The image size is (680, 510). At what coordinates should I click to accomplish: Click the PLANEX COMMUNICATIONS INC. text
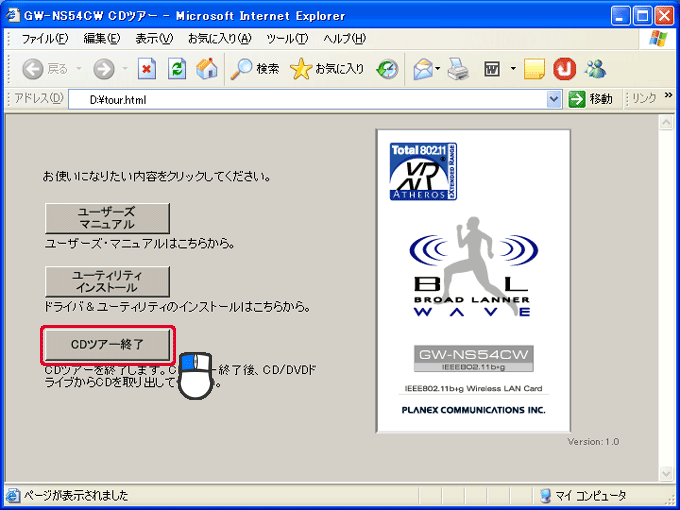[473, 410]
